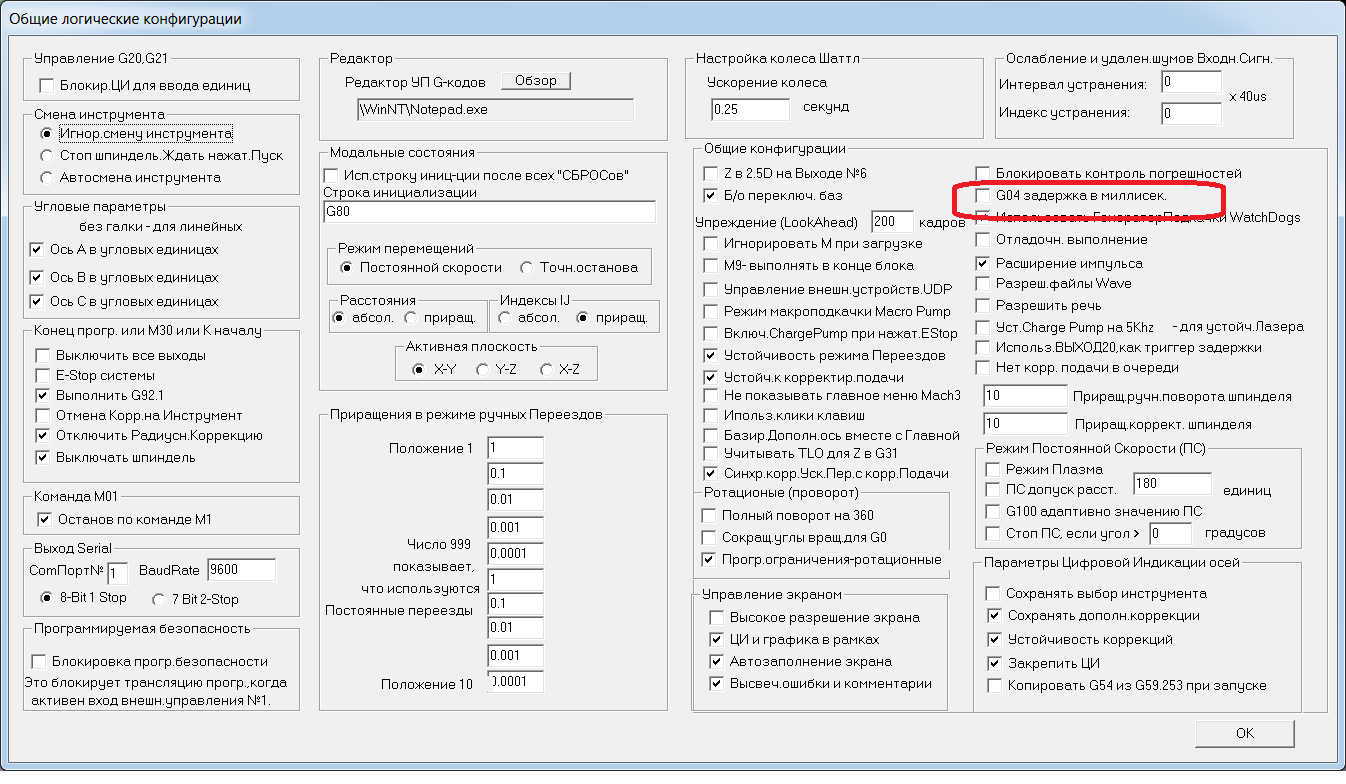
Task: Uncheck Закрепить ЦИ checkbox
Action: coord(994,663)
